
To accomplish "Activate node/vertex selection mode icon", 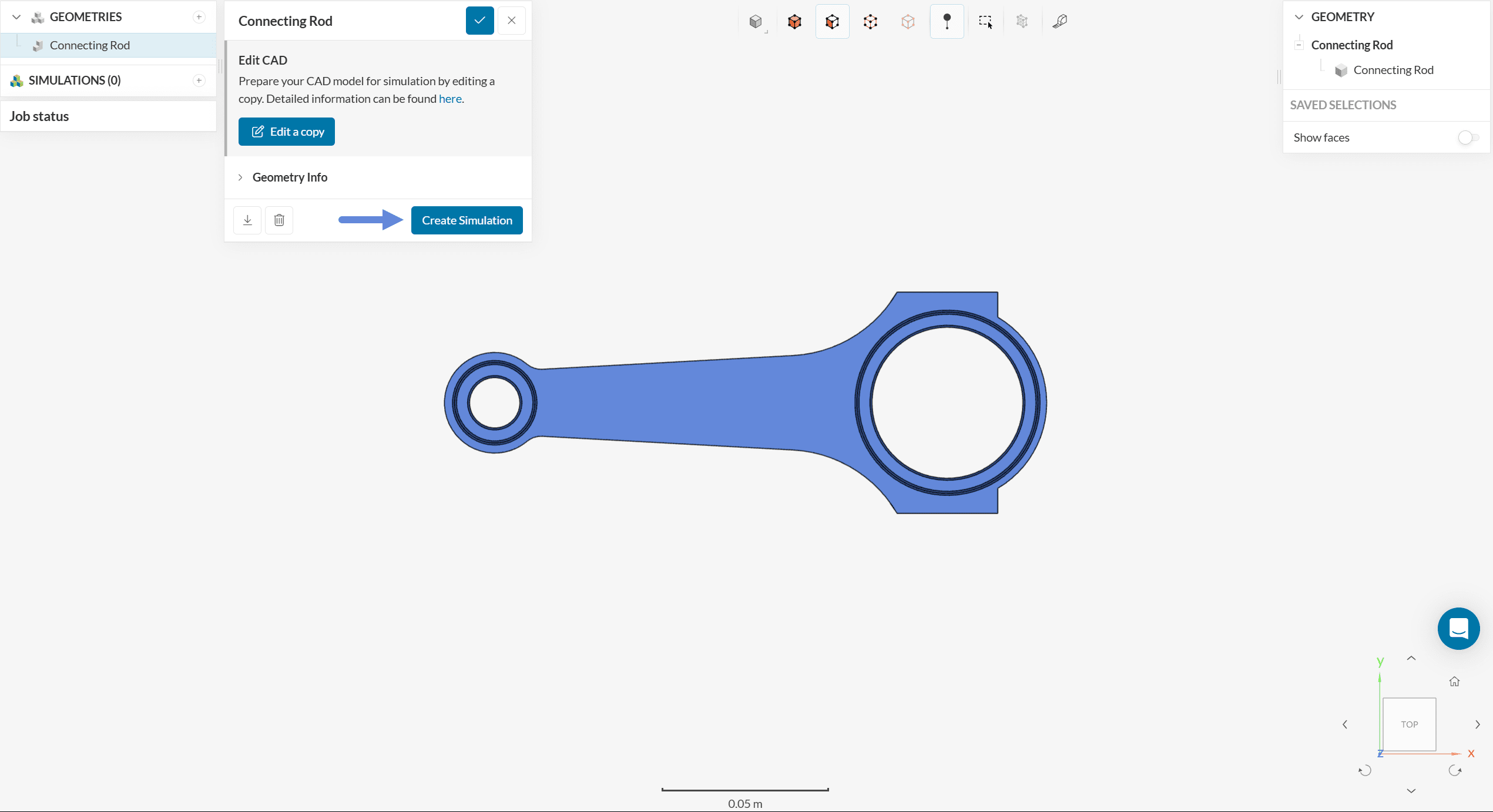I will coord(908,22).
